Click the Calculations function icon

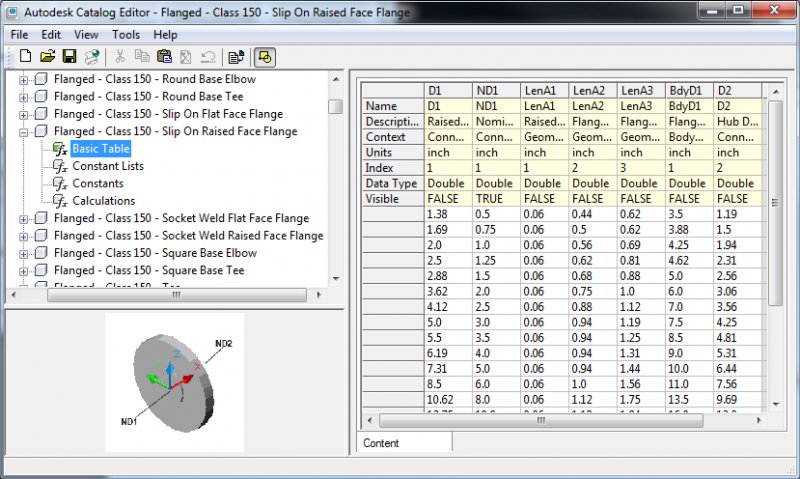click(x=60, y=201)
